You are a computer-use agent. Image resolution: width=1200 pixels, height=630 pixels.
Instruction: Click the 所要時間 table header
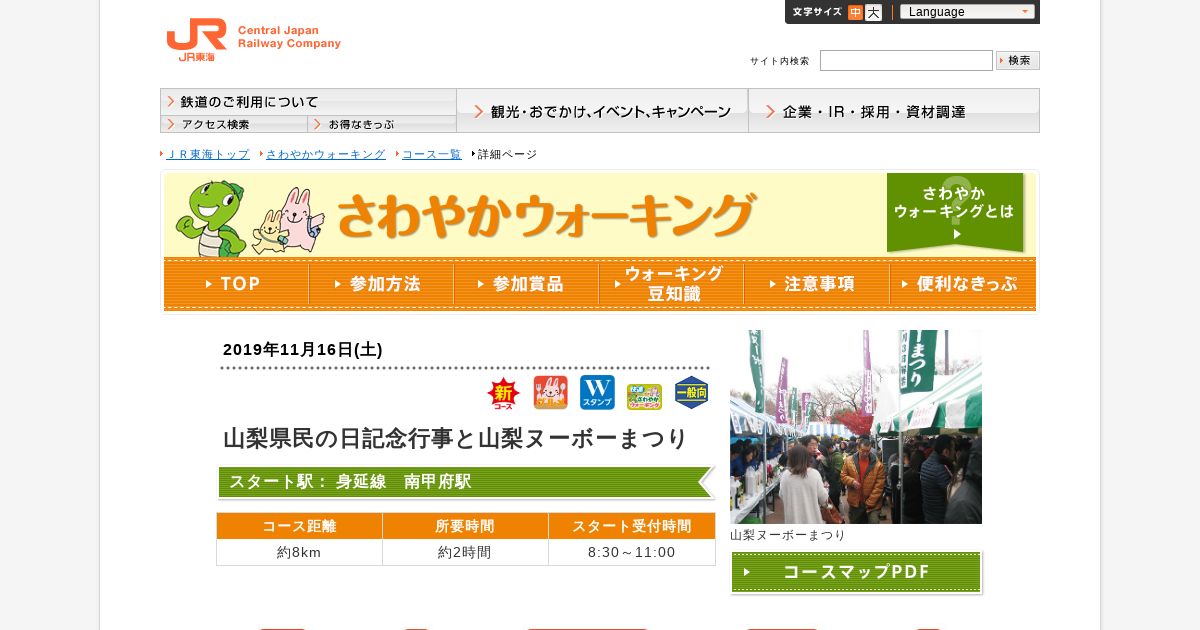(465, 526)
